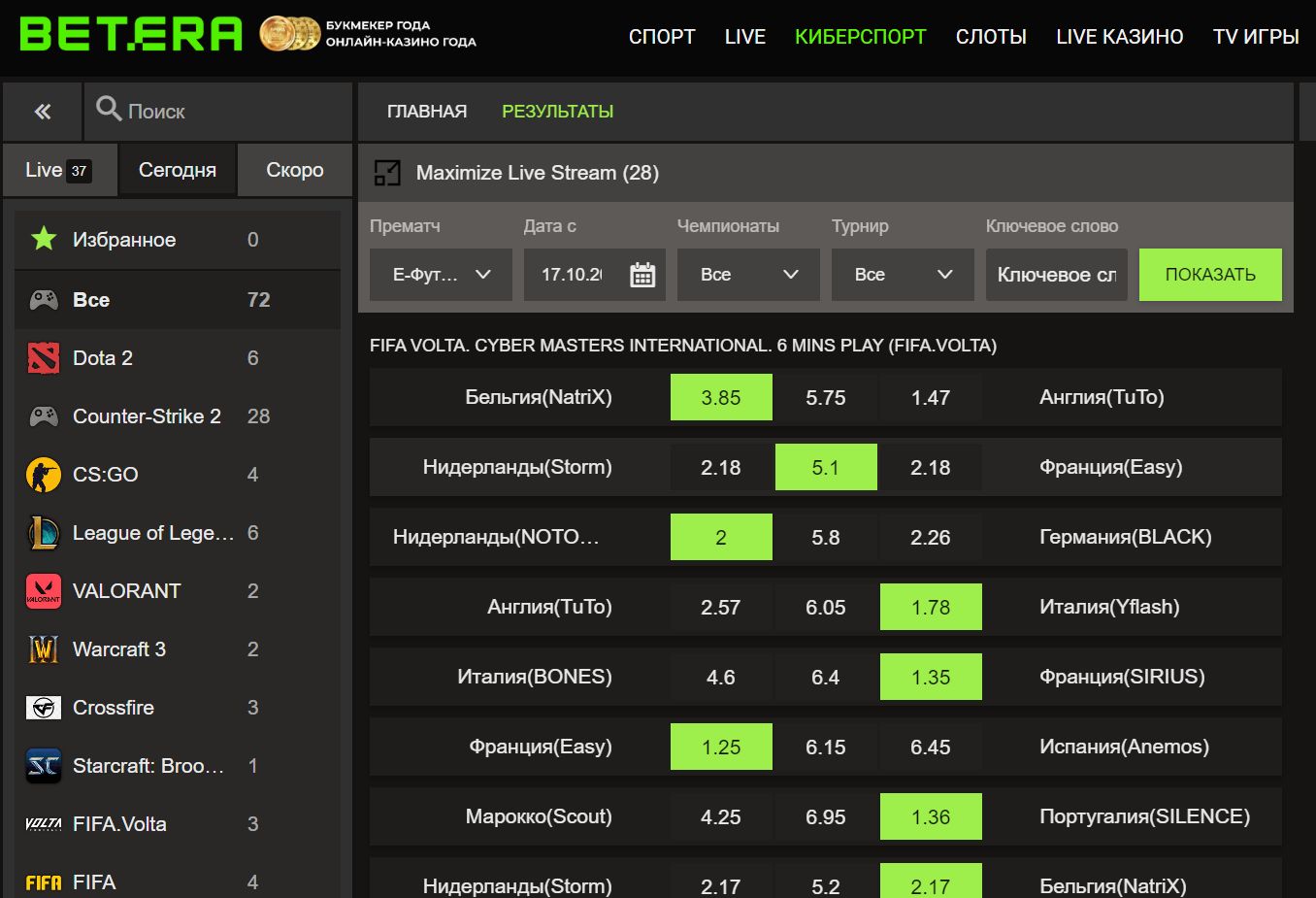Click the gold award coins badge
The image size is (1316, 898).
(x=289, y=34)
